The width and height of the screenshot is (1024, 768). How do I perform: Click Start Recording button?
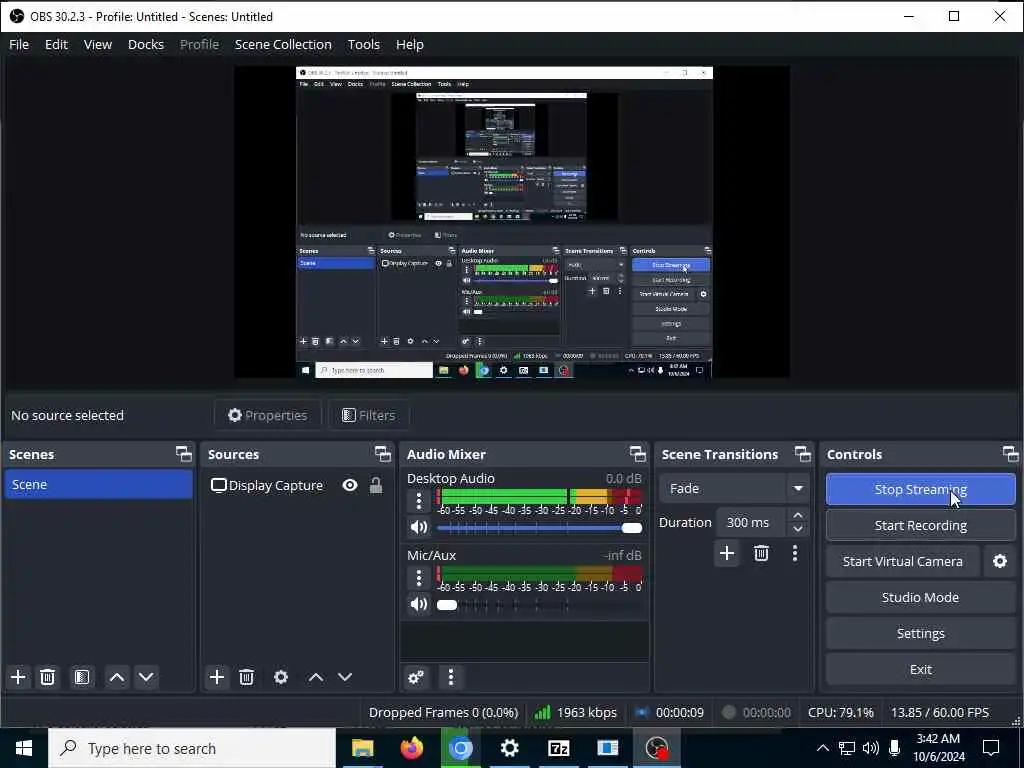pos(920,525)
